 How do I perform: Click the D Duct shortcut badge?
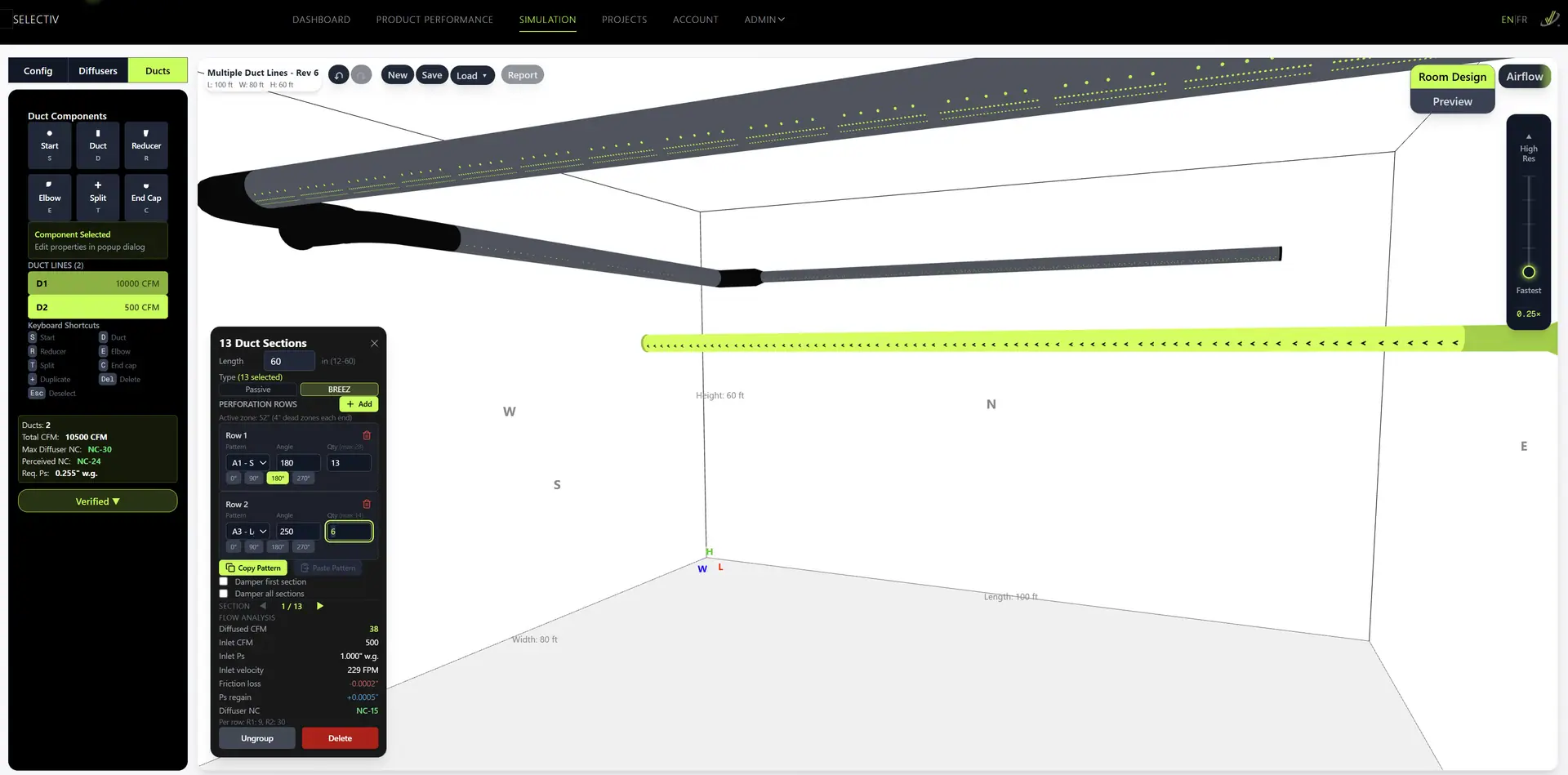pyautogui.click(x=103, y=337)
